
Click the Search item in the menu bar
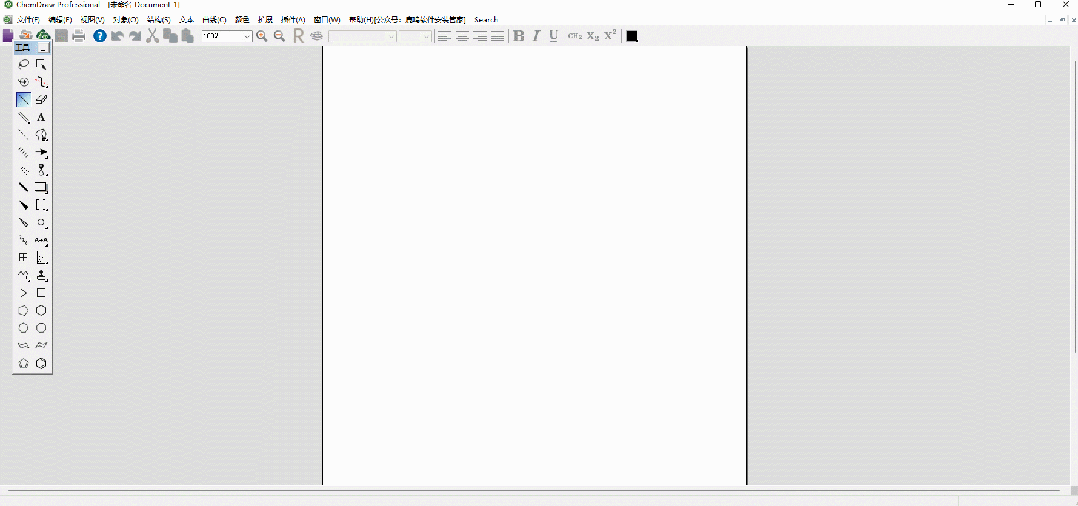click(x=485, y=19)
